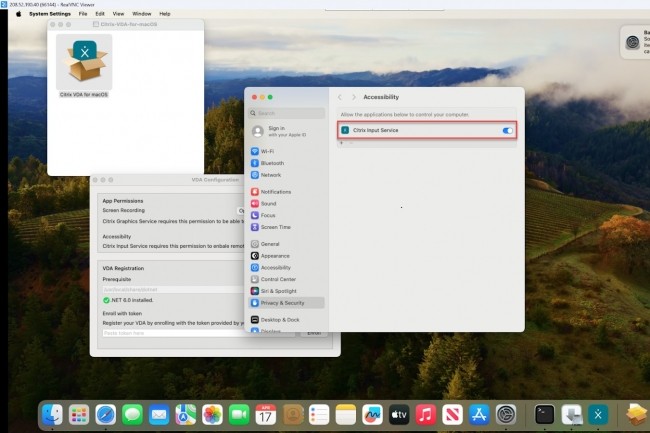Viewport: 650px width, 433px height.
Task: Open Apple TV from the Dock
Action: (399, 414)
